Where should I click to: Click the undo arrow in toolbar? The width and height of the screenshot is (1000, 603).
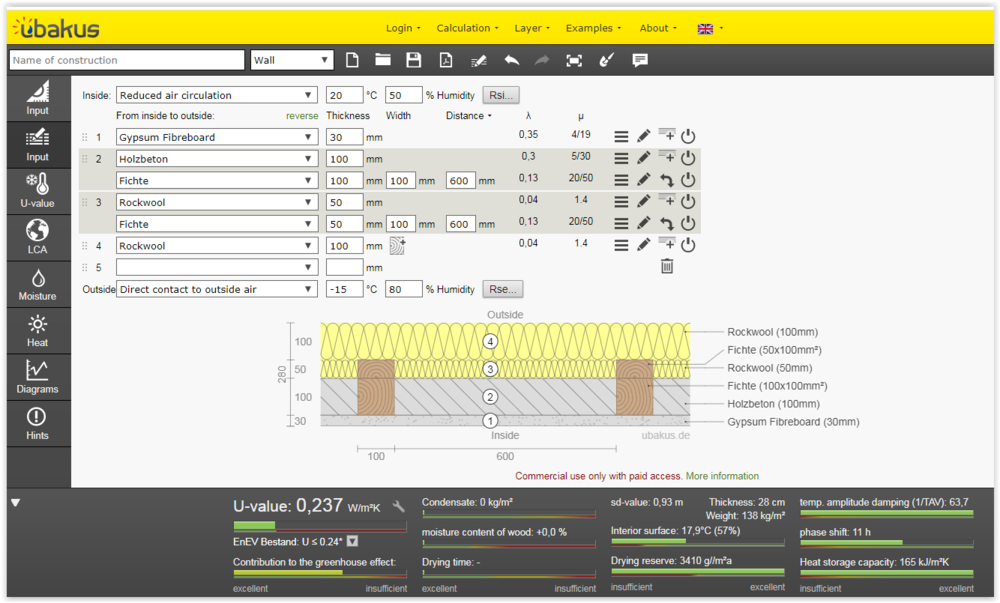point(511,60)
